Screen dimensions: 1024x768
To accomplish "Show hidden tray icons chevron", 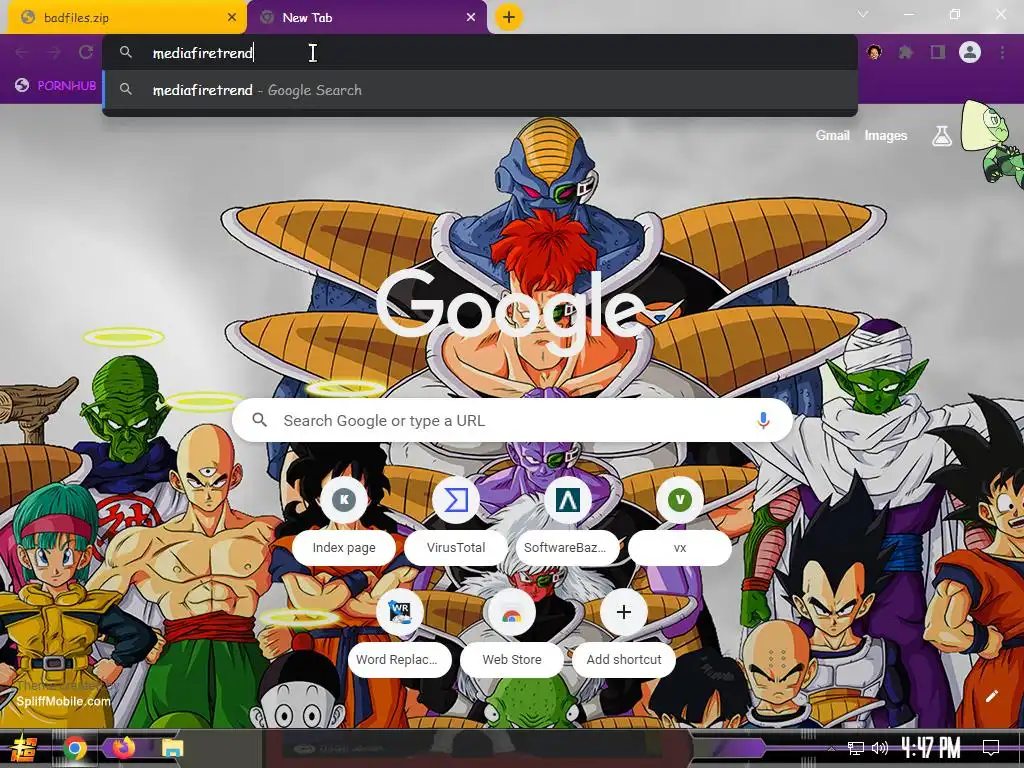I will click(831, 748).
